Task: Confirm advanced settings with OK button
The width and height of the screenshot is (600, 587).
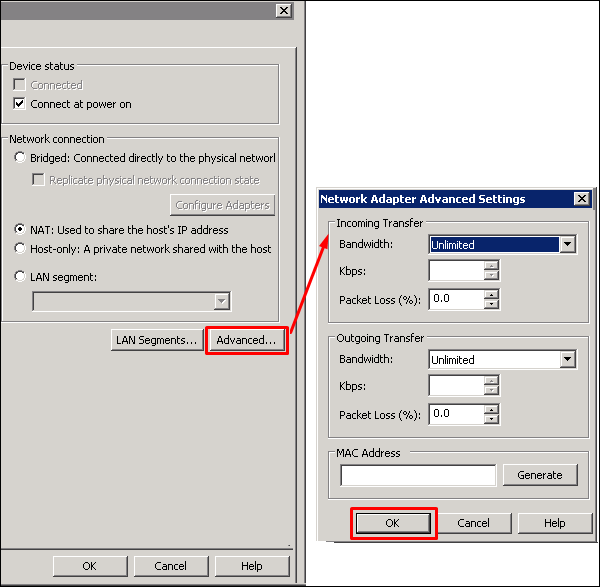Action: click(393, 523)
